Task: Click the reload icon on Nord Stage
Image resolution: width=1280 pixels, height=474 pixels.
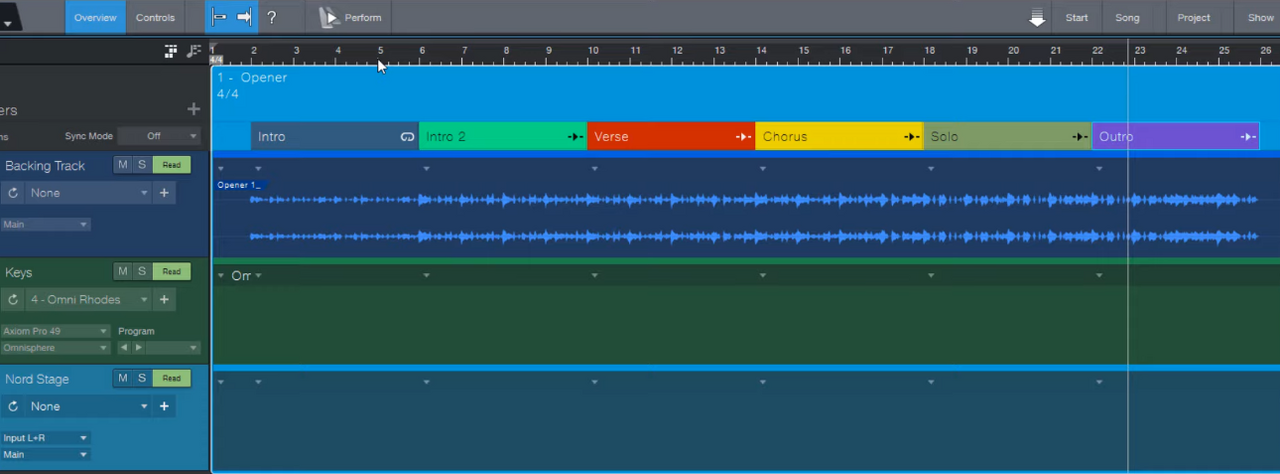Action: pyautogui.click(x=13, y=407)
